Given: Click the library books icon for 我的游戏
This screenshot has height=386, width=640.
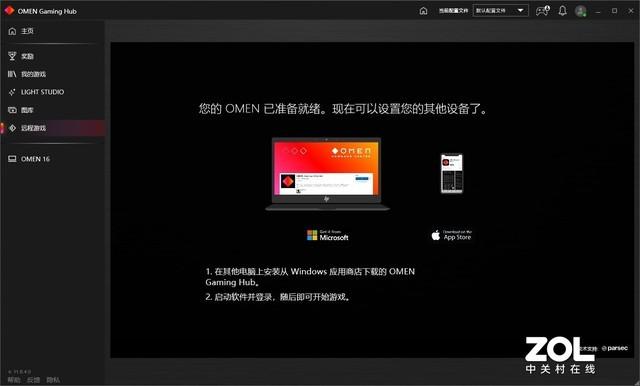Looking at the screenshot, I should [12, 74].
